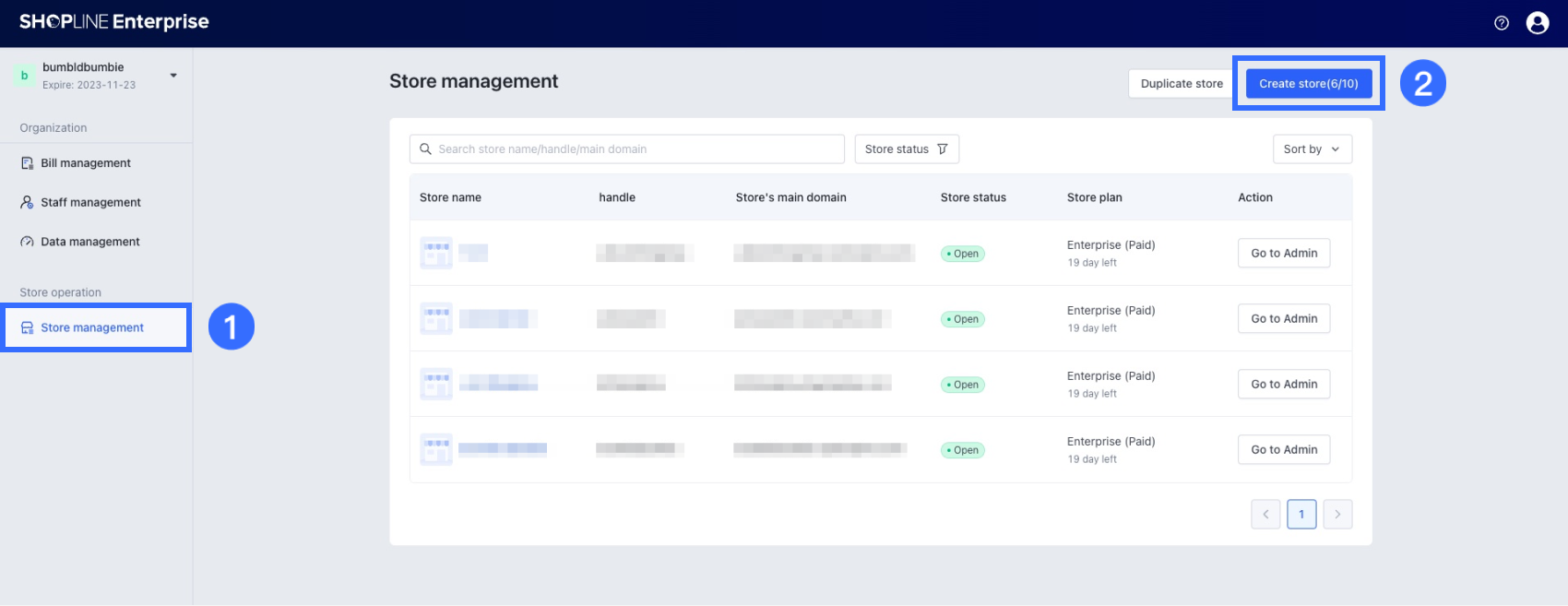
Task: Click the handle column header
Action: click(617, 197)
